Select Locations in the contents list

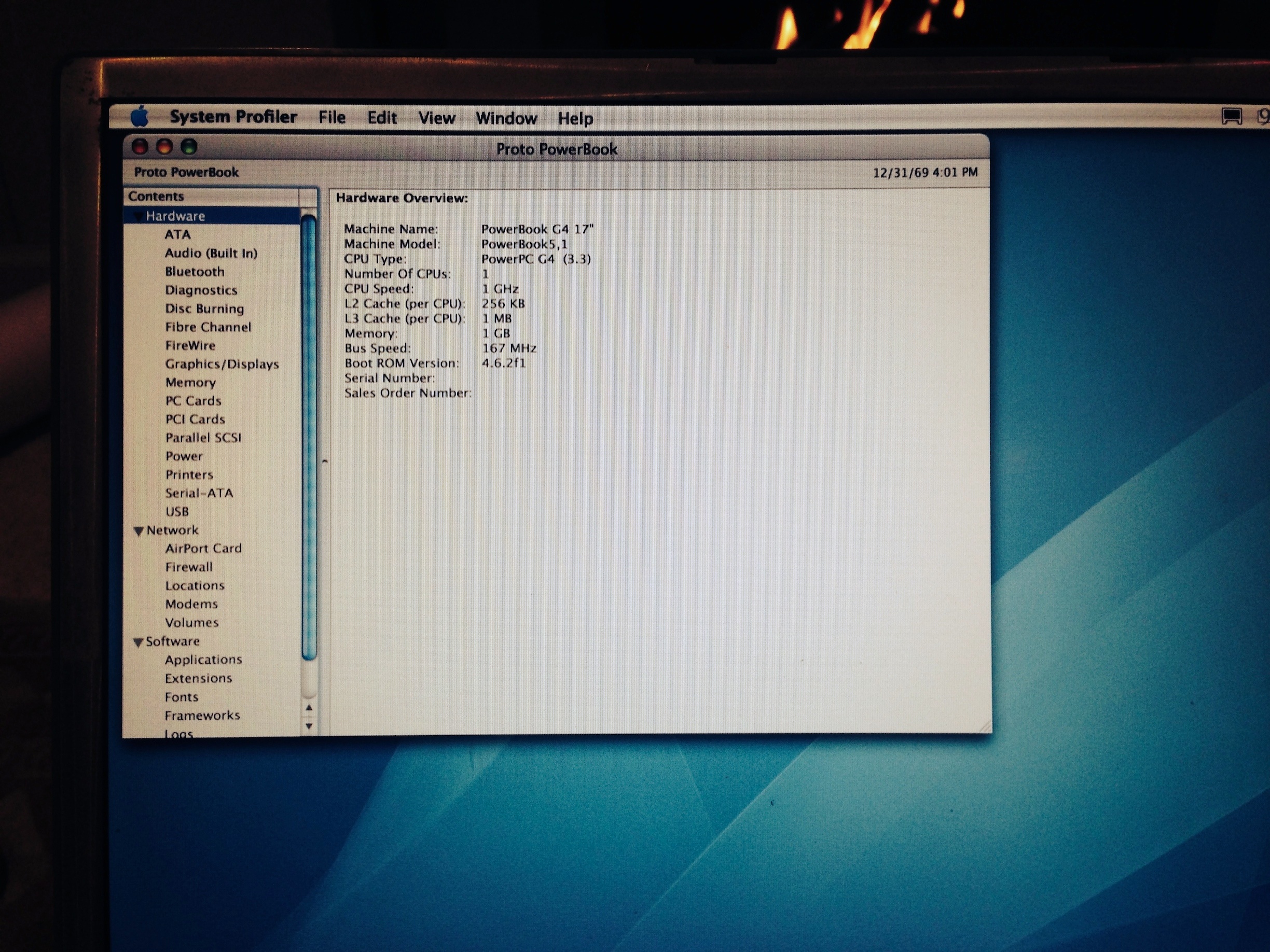195,585
